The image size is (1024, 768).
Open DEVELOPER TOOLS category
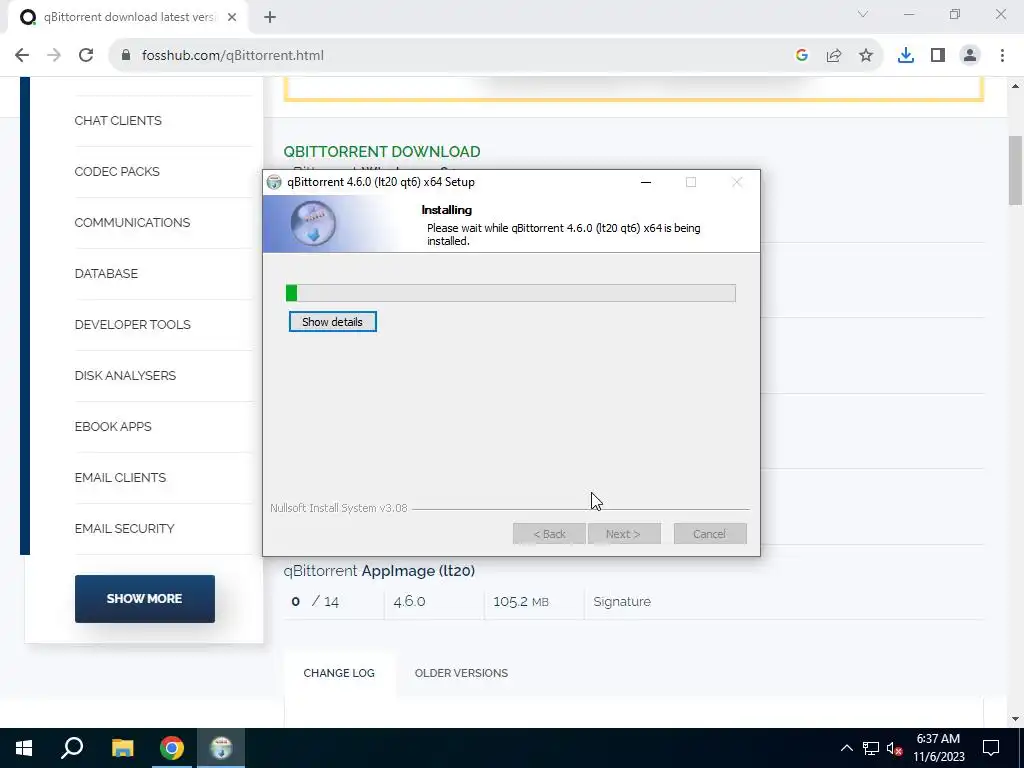(133, 325)
